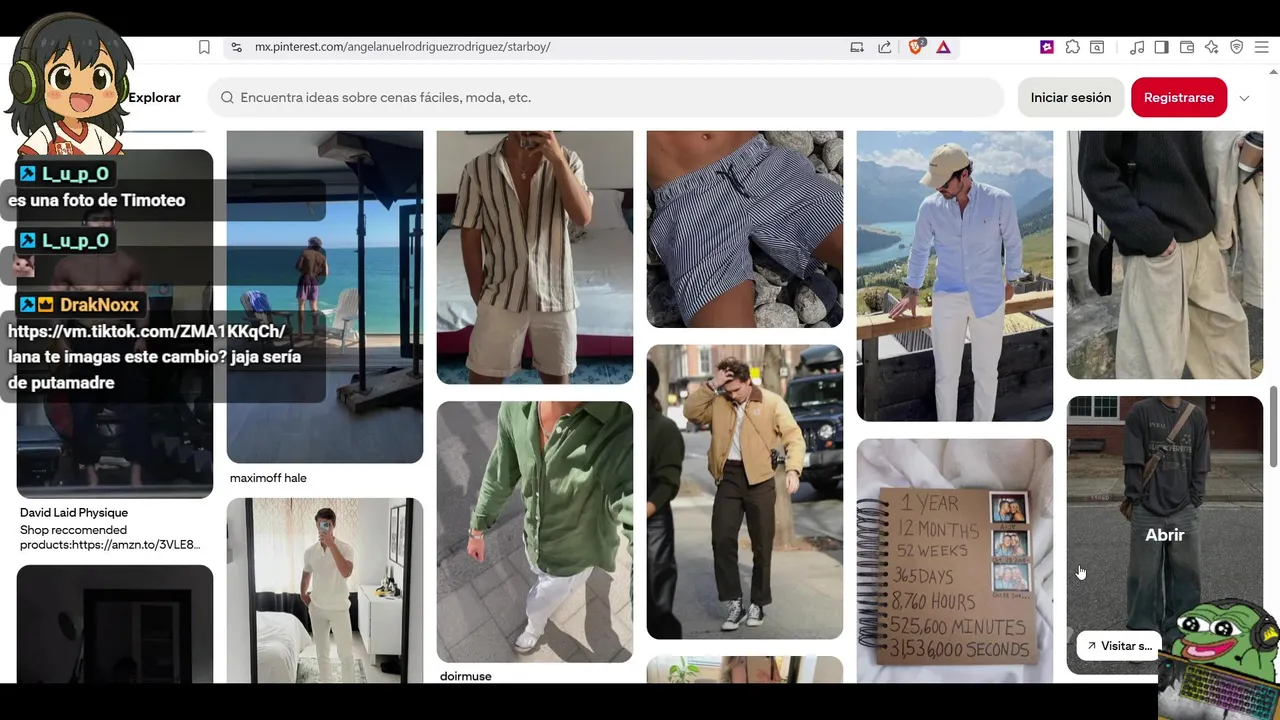Click the DrakNoxx chat username
The image size is (1280, 720).
click(99, 304)
